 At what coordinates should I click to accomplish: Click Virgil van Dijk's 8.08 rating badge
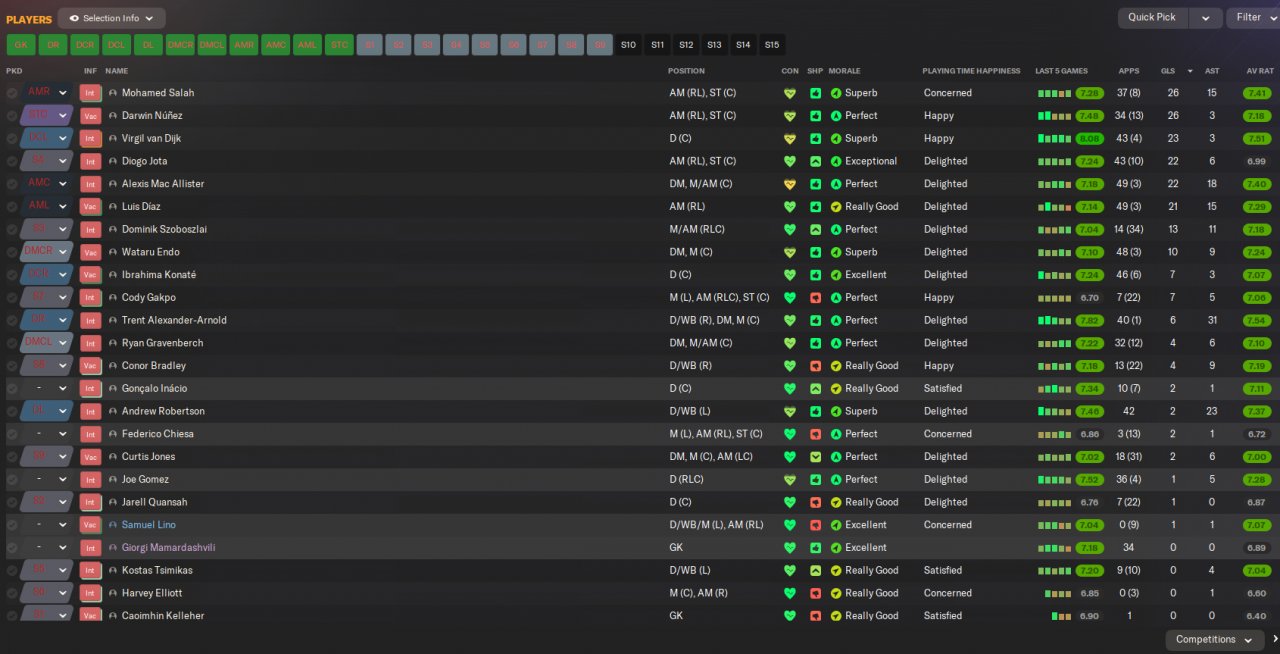[x=1089, y=139]
